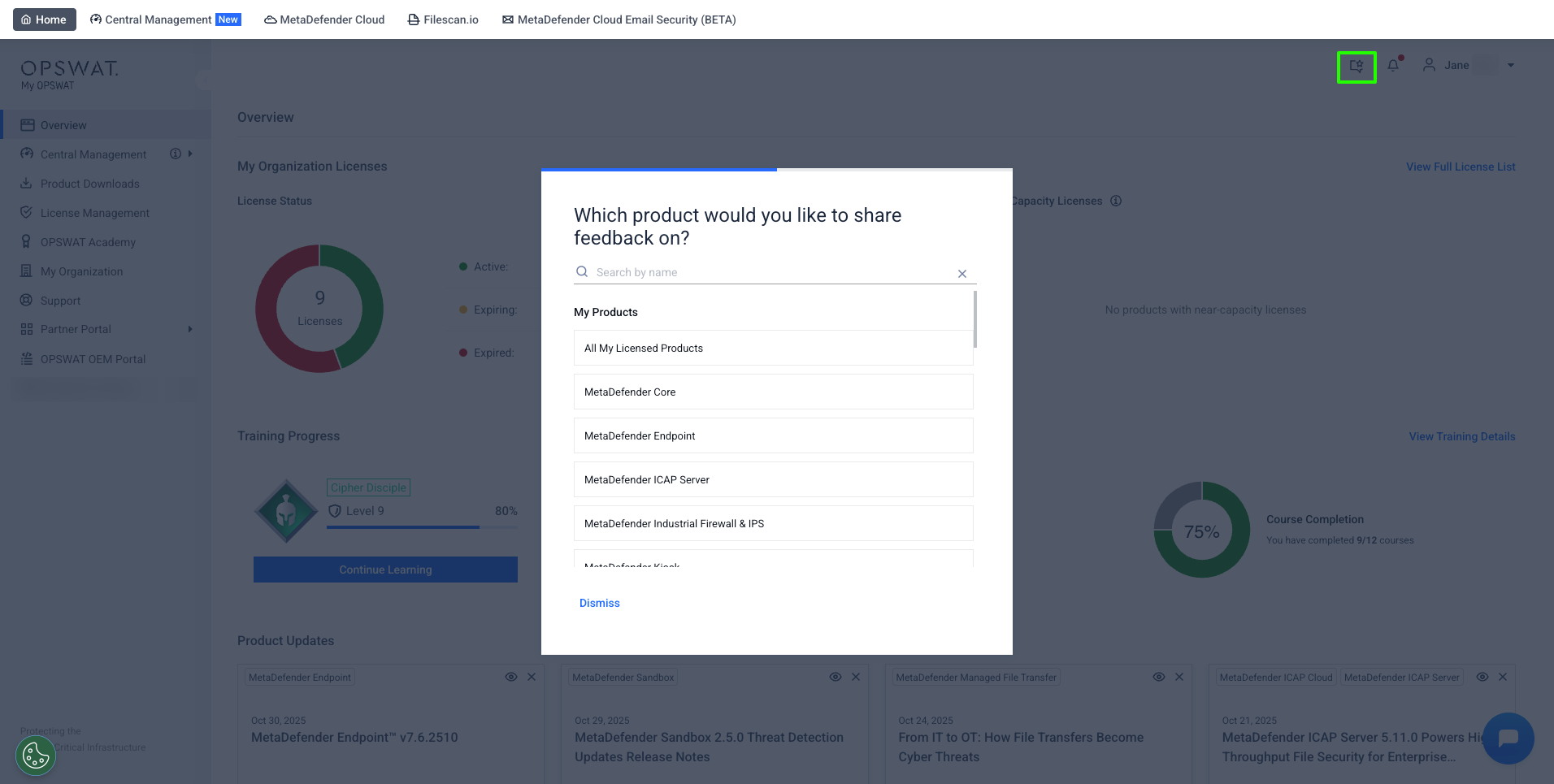The height and width of the screenshot is (784, 1554).
Task: Click the Dismiss link in dialog
Action: [x=599, y=603]
